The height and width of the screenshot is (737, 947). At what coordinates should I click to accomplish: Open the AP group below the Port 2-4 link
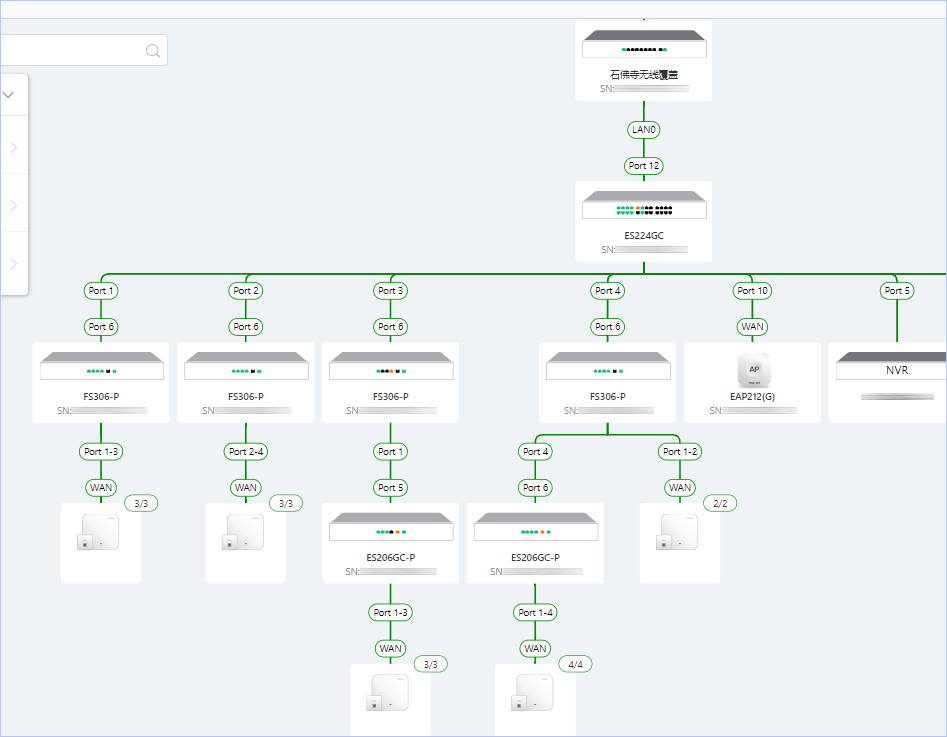point(246,543)
